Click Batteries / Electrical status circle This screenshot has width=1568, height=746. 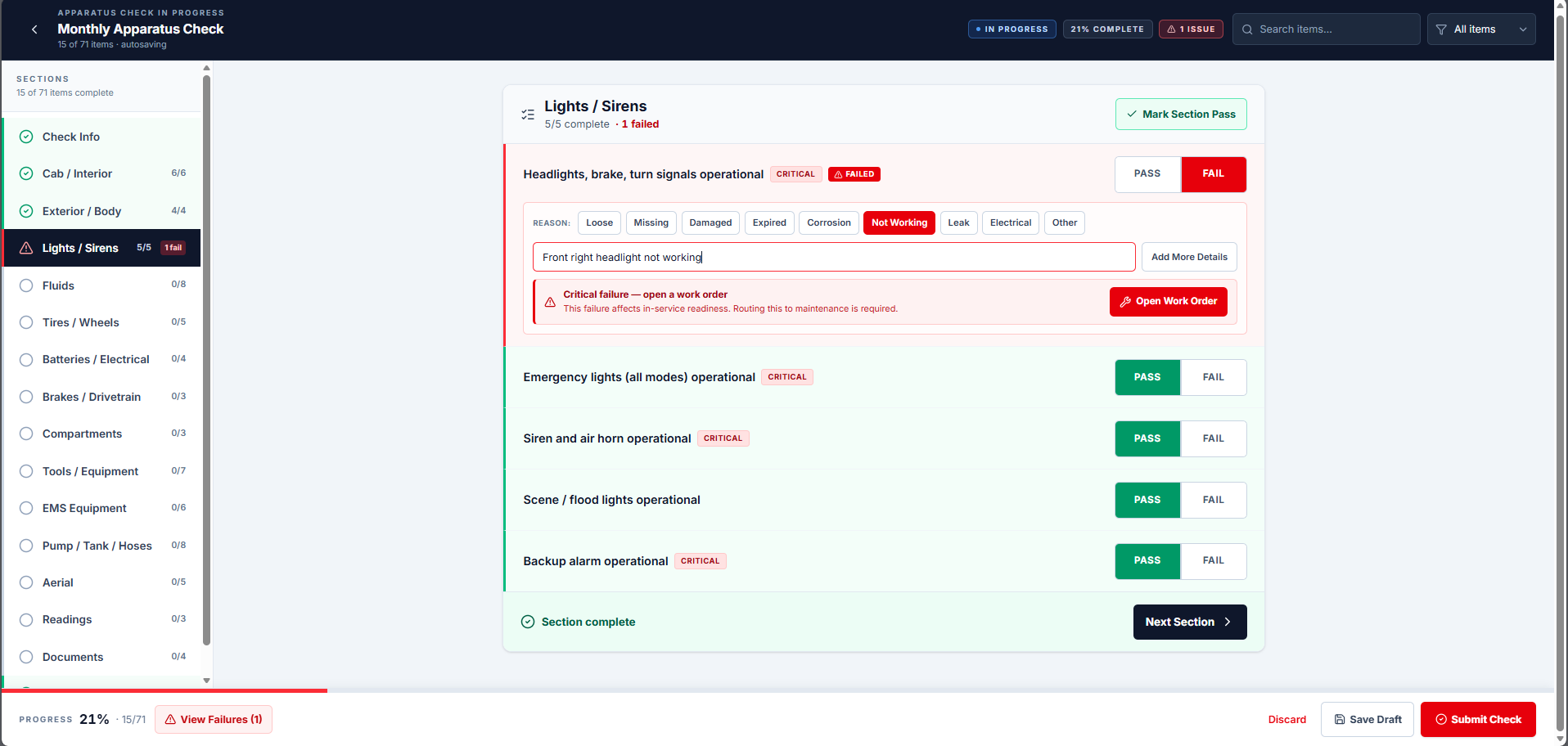pos(26,360)
